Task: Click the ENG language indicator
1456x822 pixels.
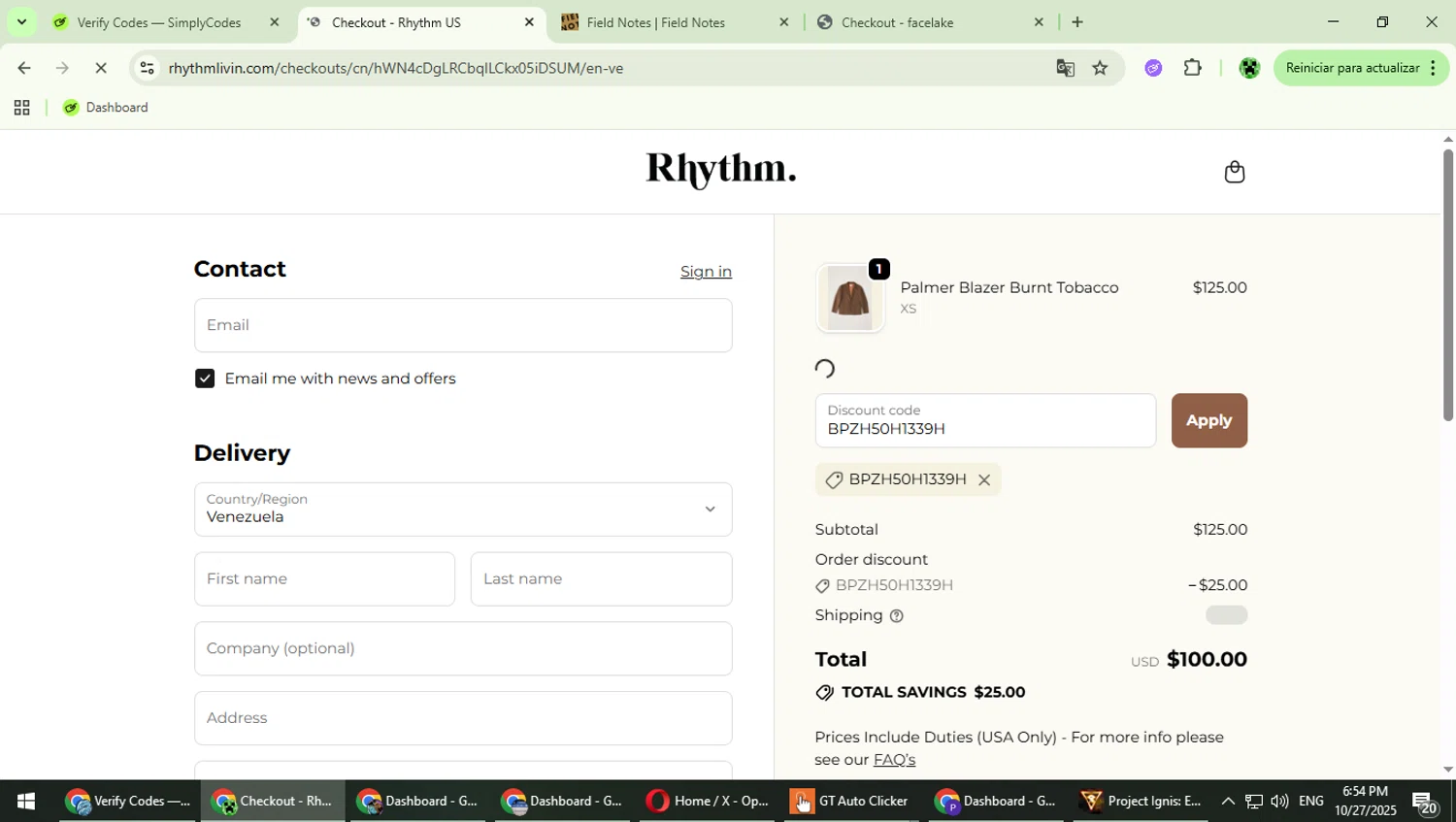Action: 1310,802
